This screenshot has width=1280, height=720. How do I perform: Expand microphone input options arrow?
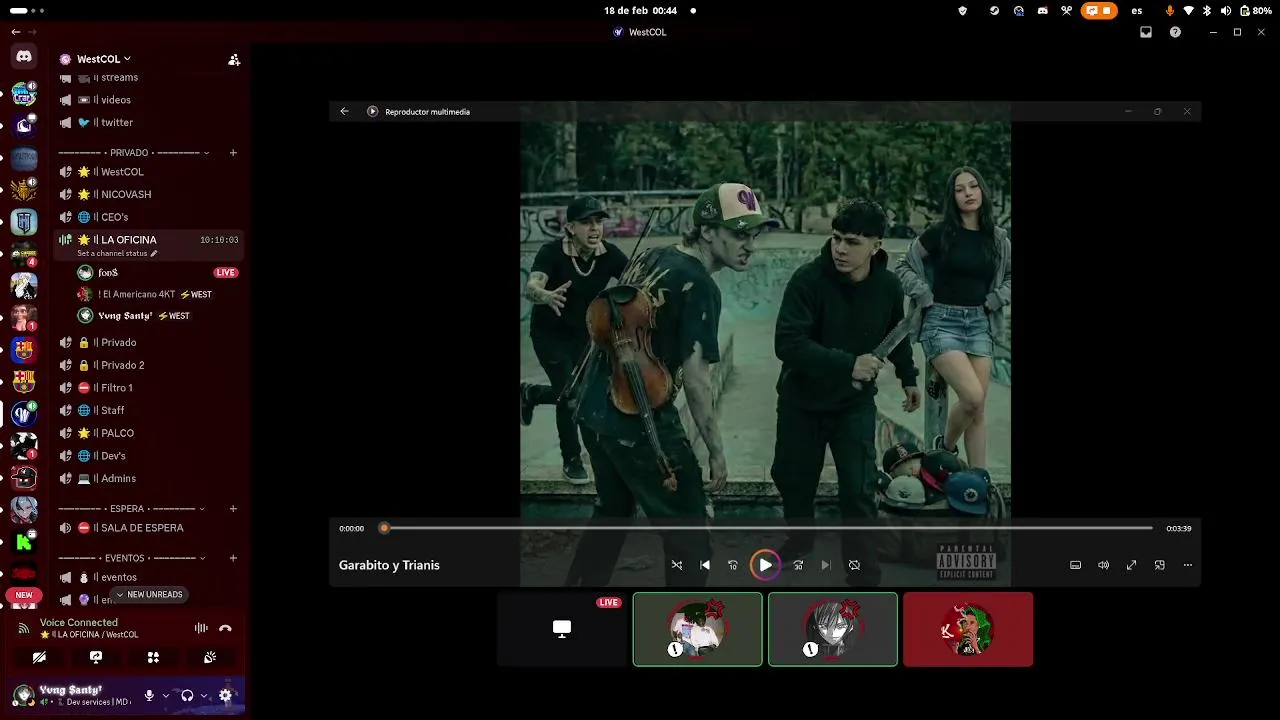click(x=165, y=696)
